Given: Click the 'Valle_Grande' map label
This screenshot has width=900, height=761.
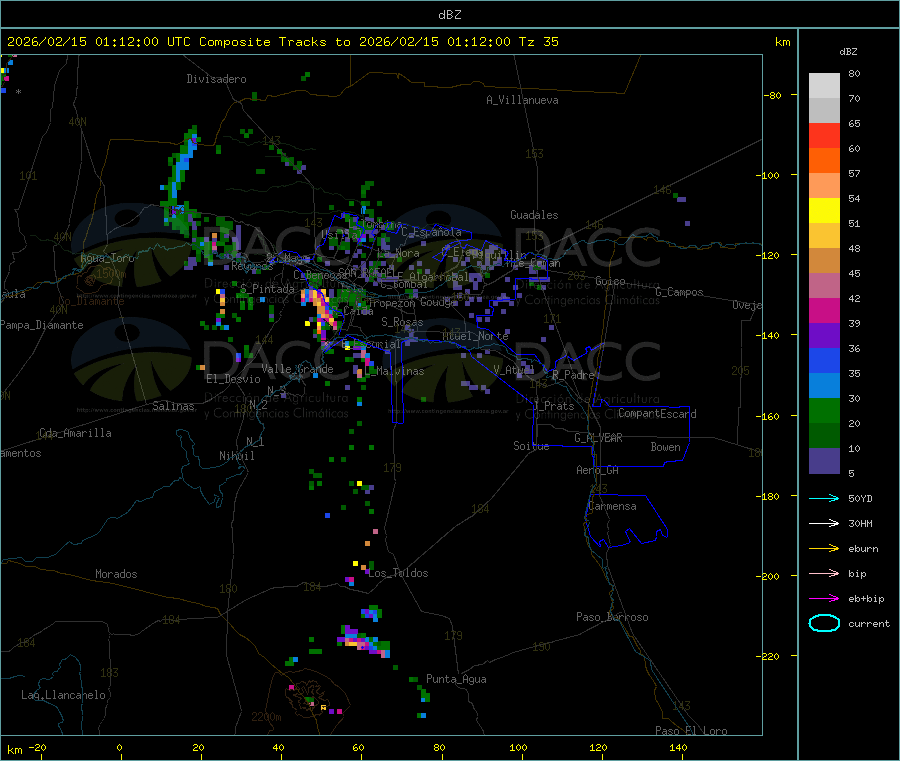Looking at the screenshot, I should pyautogui.click(x=297, y=369).
